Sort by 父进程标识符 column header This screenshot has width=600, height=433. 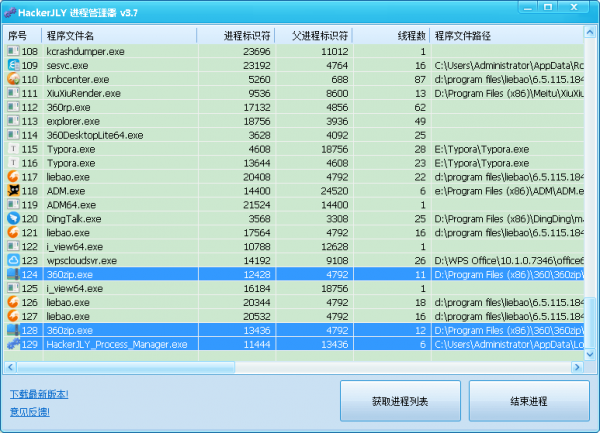pos(314,36)
